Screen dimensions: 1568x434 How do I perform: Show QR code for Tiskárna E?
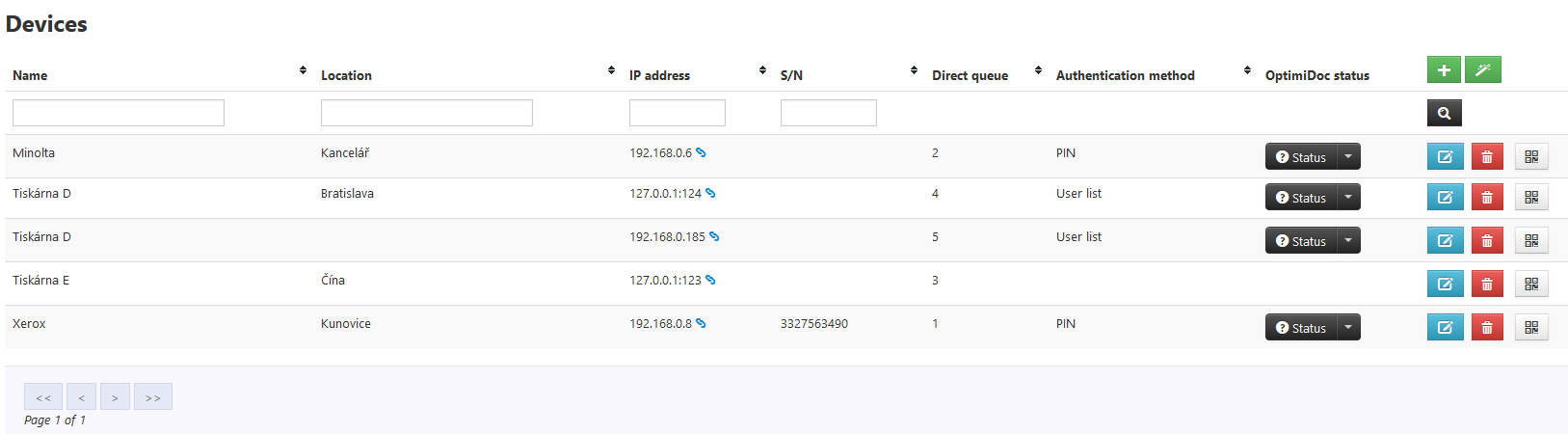click(1530, 285)
